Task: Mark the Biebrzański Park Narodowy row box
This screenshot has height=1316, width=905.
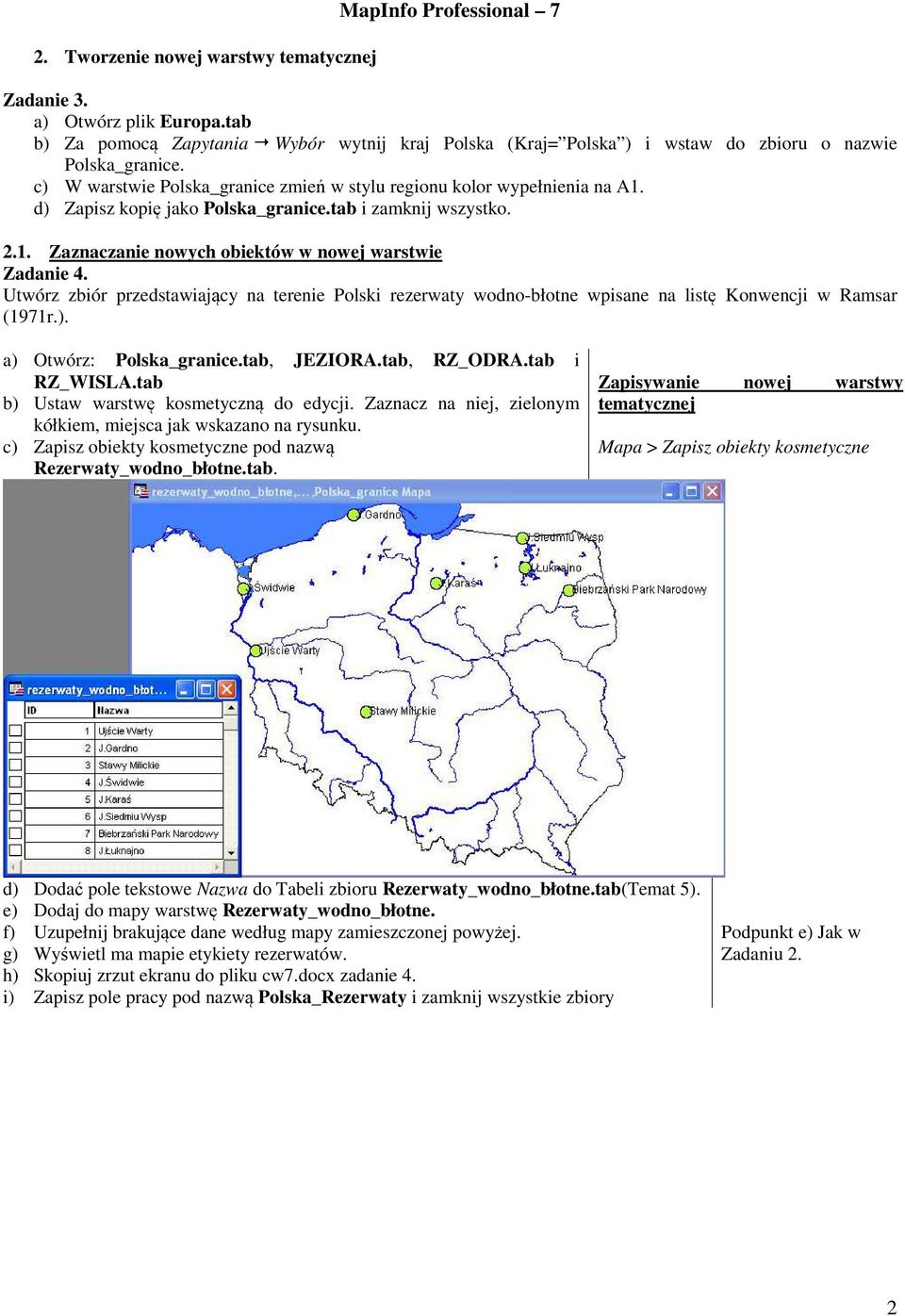Action: pos(15,832)
